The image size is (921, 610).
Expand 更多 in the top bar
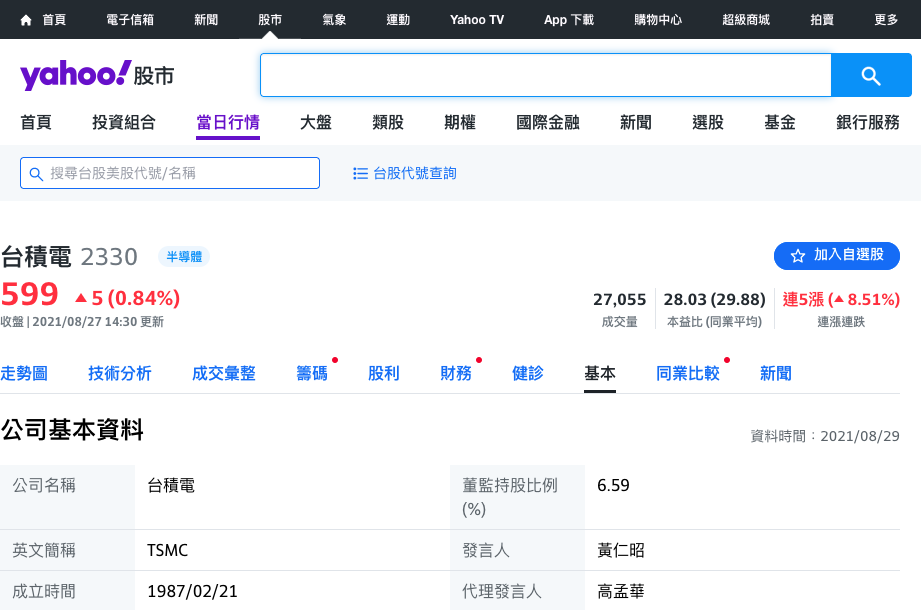pyautogui.click(x=886, y=20)
